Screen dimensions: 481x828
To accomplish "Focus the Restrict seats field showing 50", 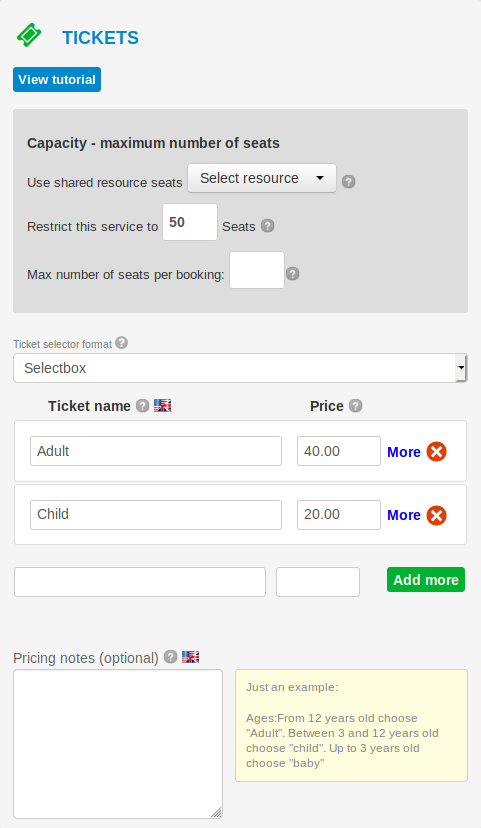I will (190, 222).
